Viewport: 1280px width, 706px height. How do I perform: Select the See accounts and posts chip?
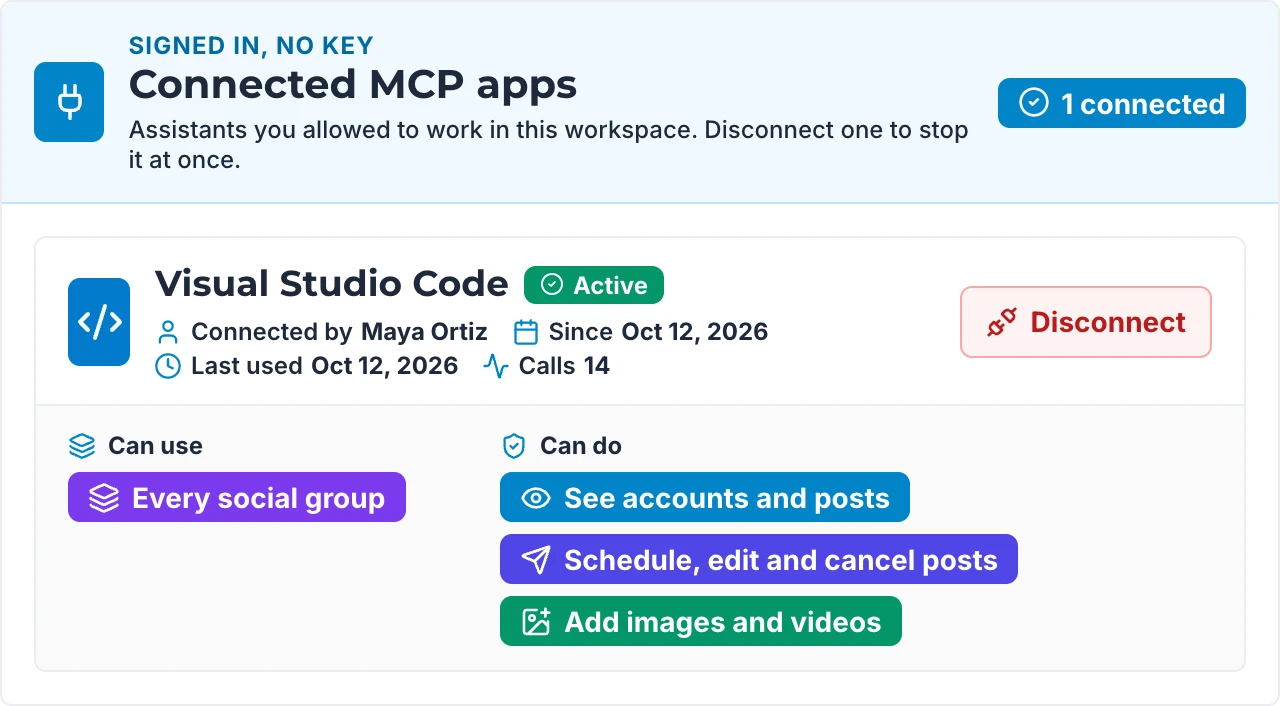[705, 497]
